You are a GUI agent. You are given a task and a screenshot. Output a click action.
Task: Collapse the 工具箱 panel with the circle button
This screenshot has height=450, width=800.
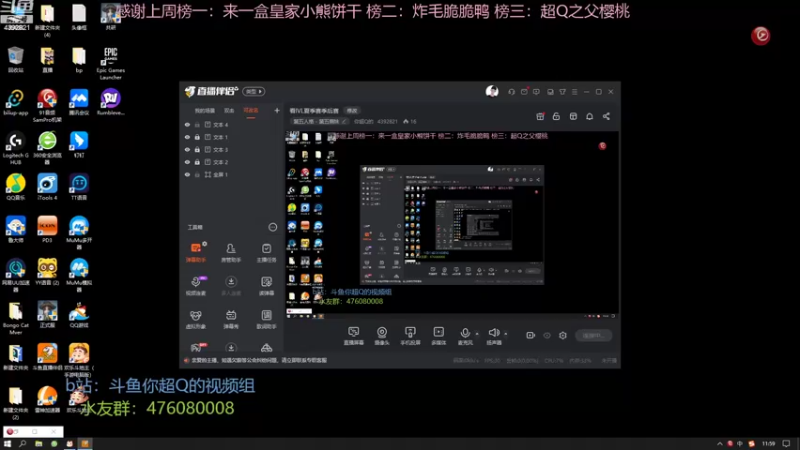click(x=272, y=227)
